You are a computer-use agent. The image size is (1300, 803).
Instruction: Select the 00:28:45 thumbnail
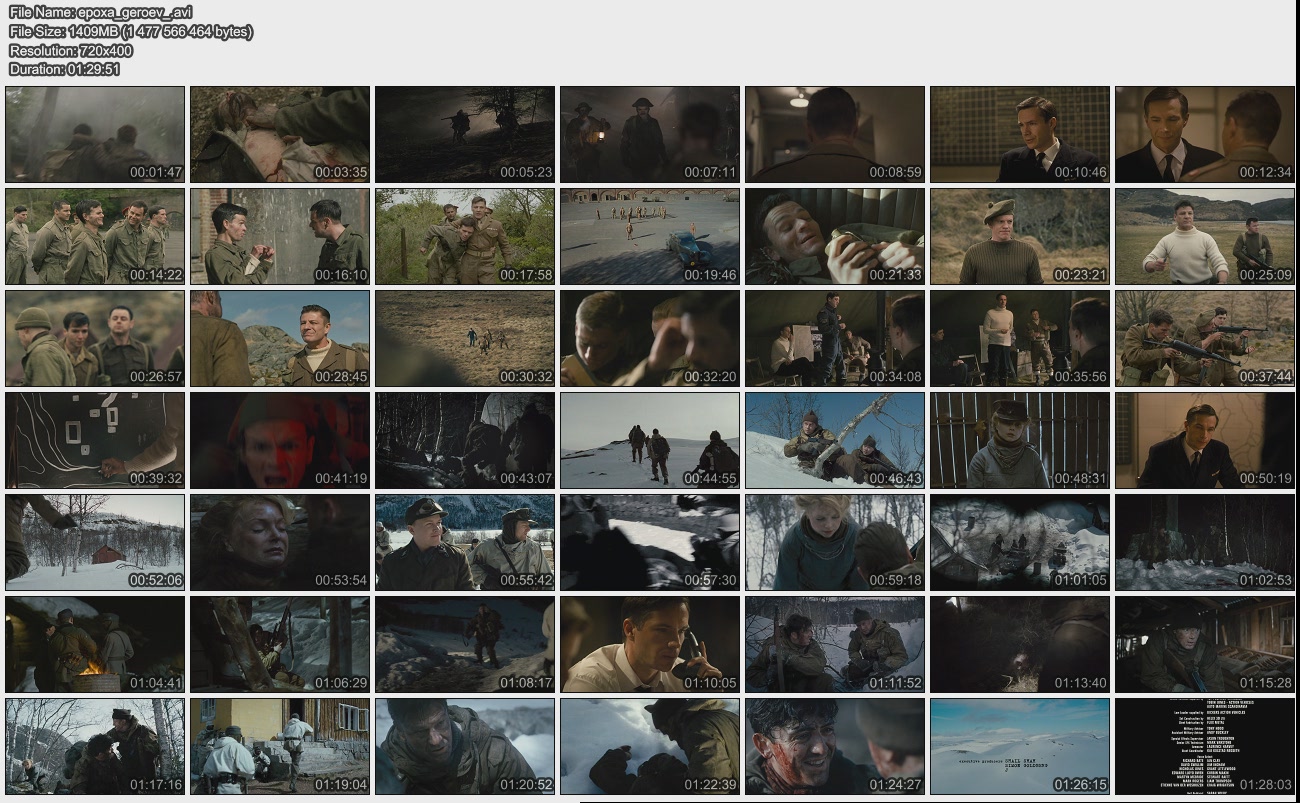280,338
